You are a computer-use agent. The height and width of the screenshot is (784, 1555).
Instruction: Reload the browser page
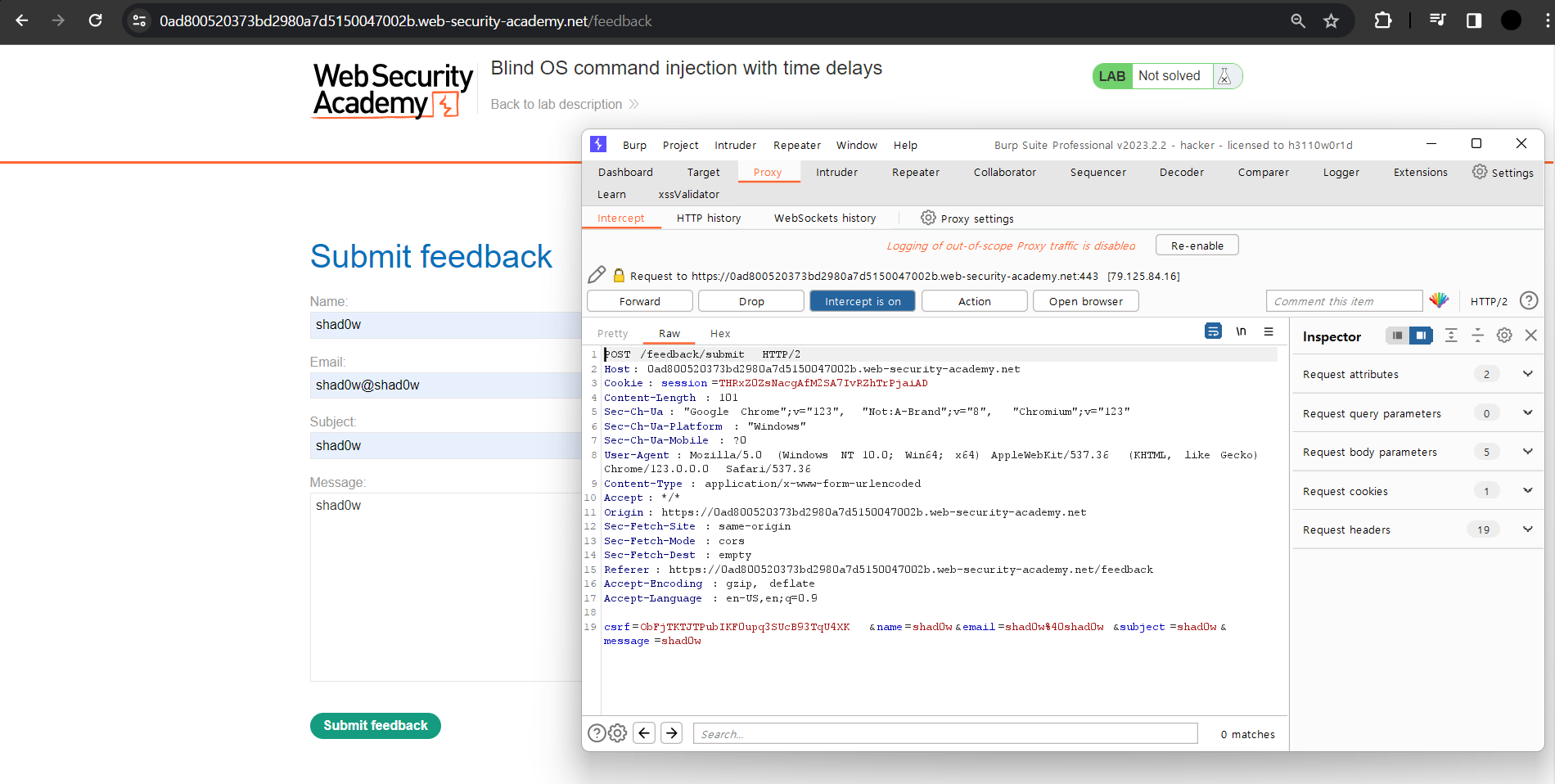[96, 20]
